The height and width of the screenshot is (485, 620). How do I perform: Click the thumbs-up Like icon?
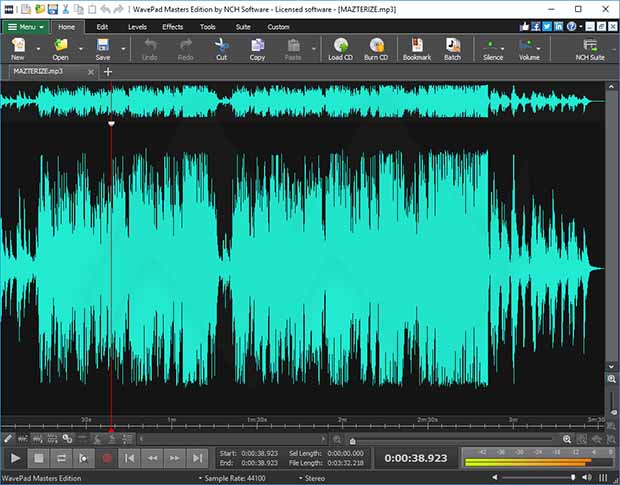click(x=524, y=26)
